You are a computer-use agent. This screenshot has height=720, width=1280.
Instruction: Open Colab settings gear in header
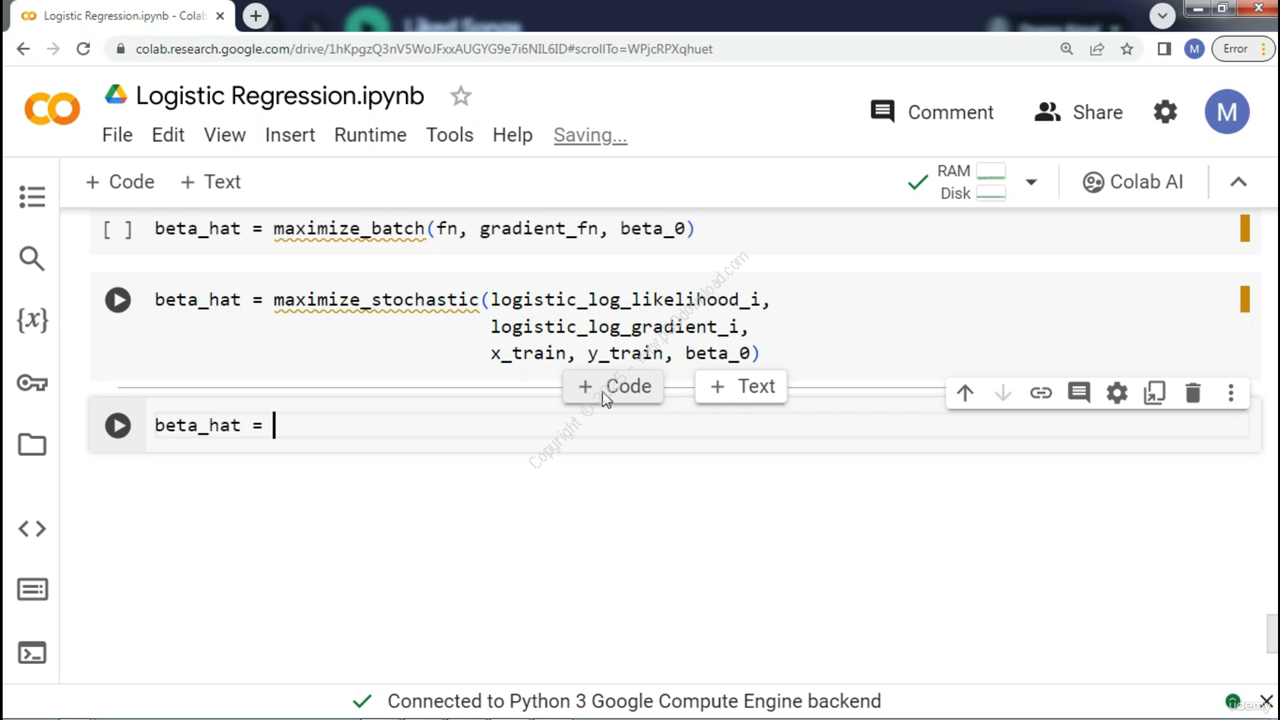pos(1165,112)
